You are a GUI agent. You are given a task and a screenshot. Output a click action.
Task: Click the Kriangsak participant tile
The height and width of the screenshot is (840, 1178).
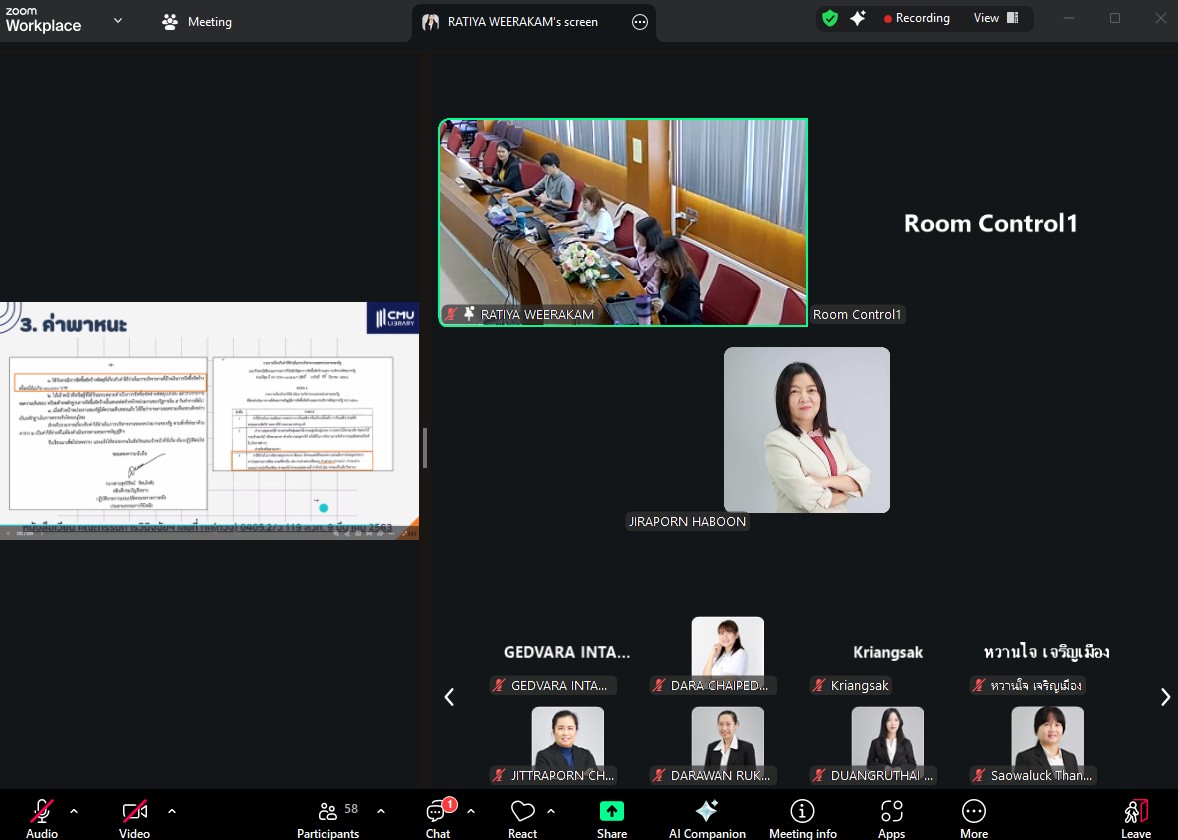point(887,655)
